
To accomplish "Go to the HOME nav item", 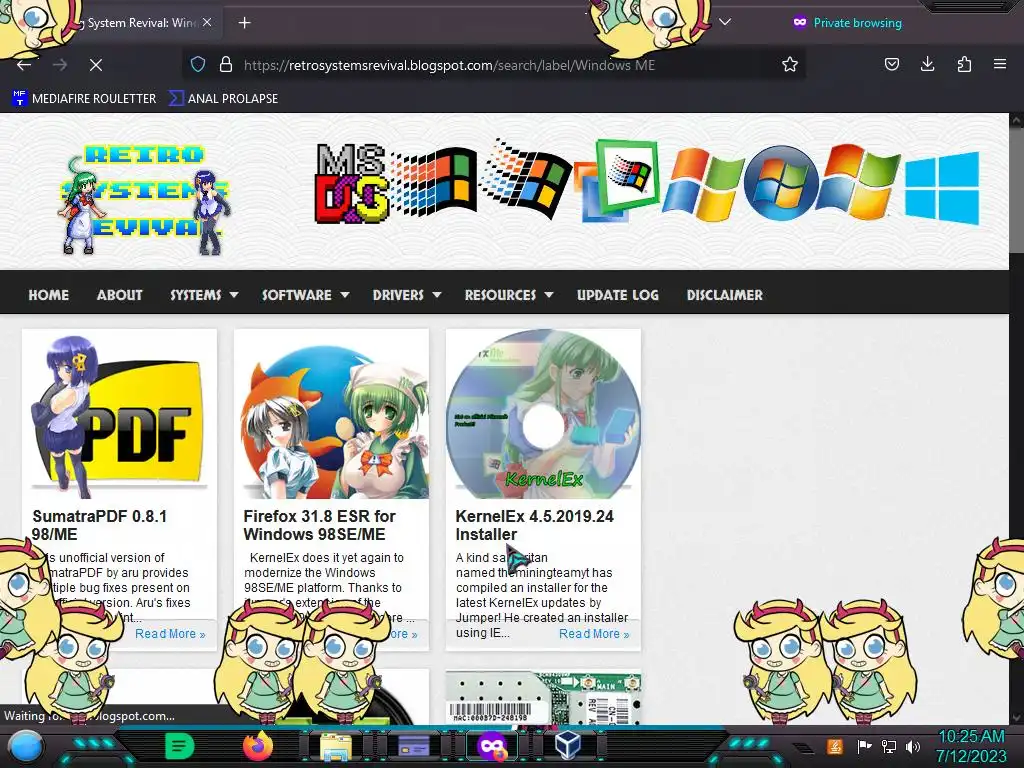I will click(x=48, y=295).
